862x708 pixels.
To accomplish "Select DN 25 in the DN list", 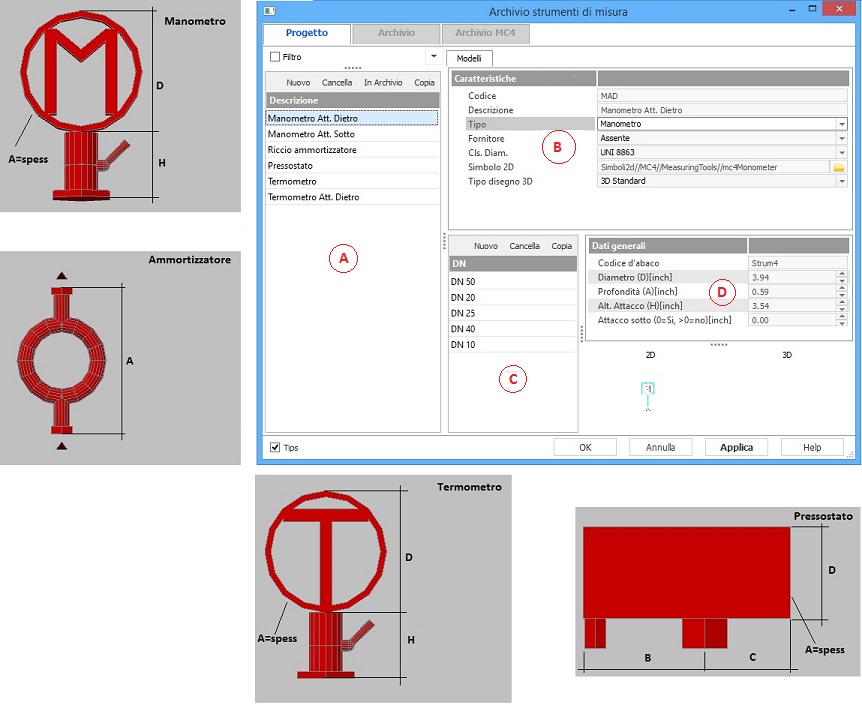I will click(x=463, y=313).
